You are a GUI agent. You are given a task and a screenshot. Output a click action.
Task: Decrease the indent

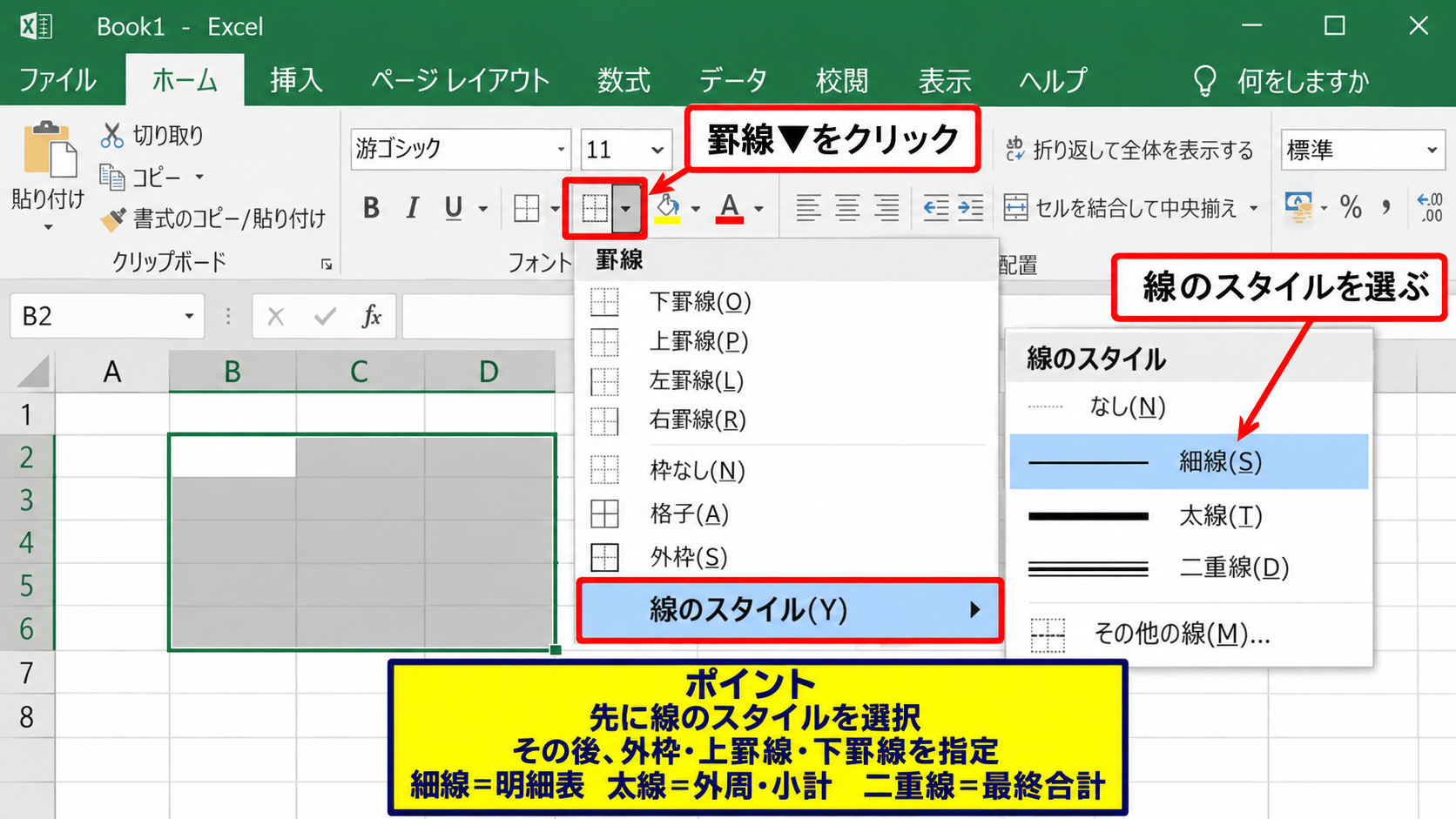click(x=936, y=208)
